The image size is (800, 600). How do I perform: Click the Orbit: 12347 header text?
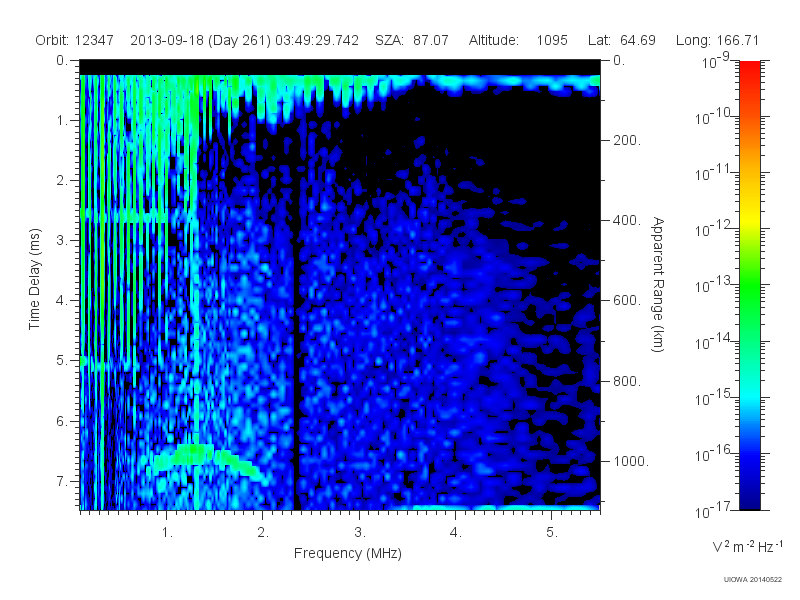(x=74, y=40)
